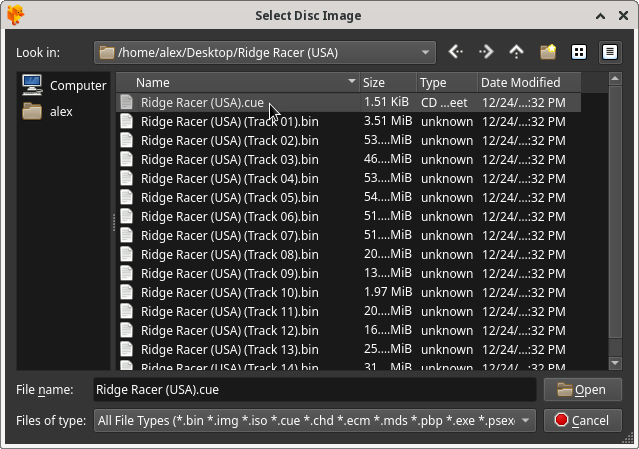The height and width of the screenshot is (449, 639).
Task: Click the CD ...eet type cell
Action: point(444,103)
